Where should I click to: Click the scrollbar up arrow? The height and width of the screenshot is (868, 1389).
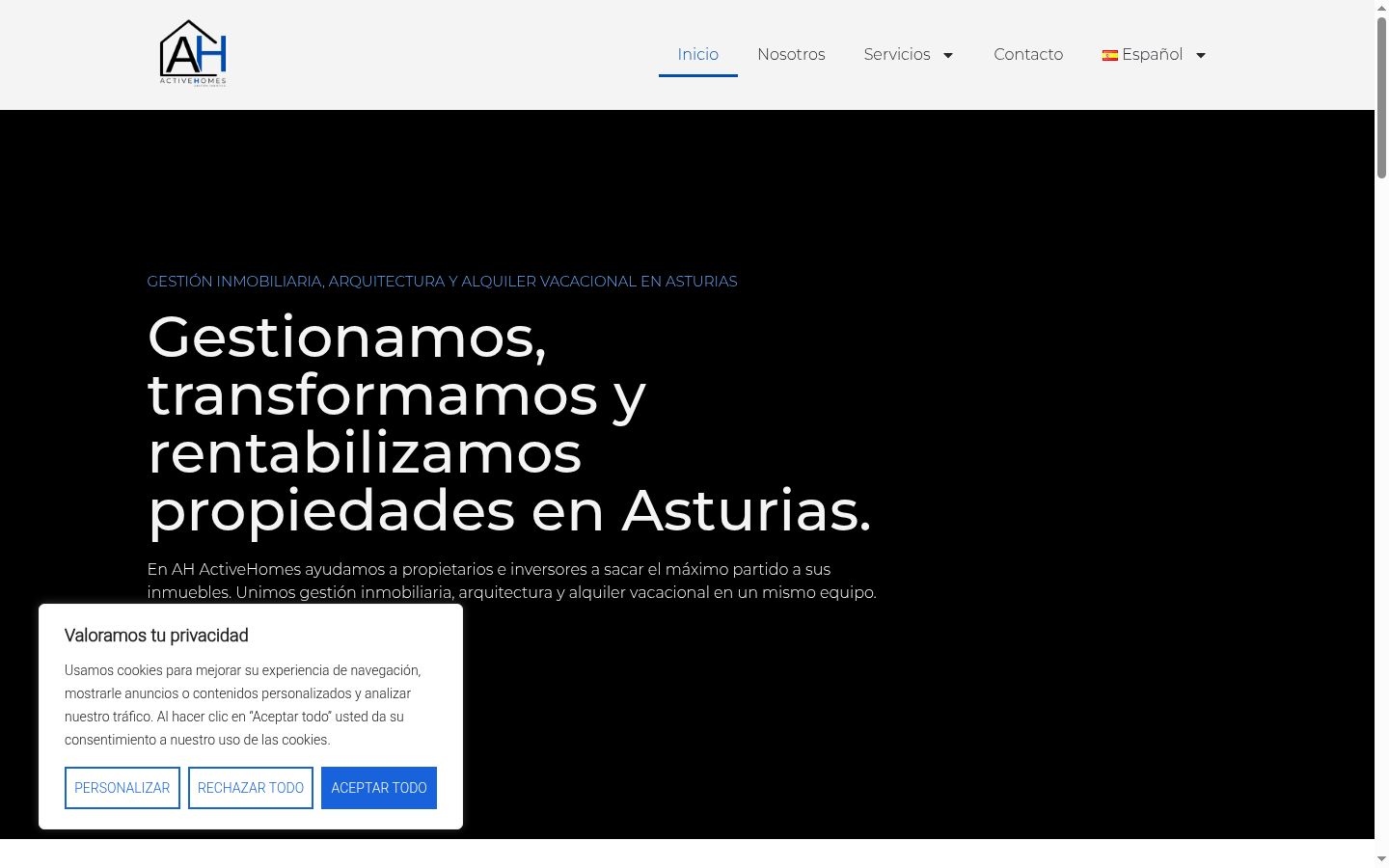(1381, 7)
